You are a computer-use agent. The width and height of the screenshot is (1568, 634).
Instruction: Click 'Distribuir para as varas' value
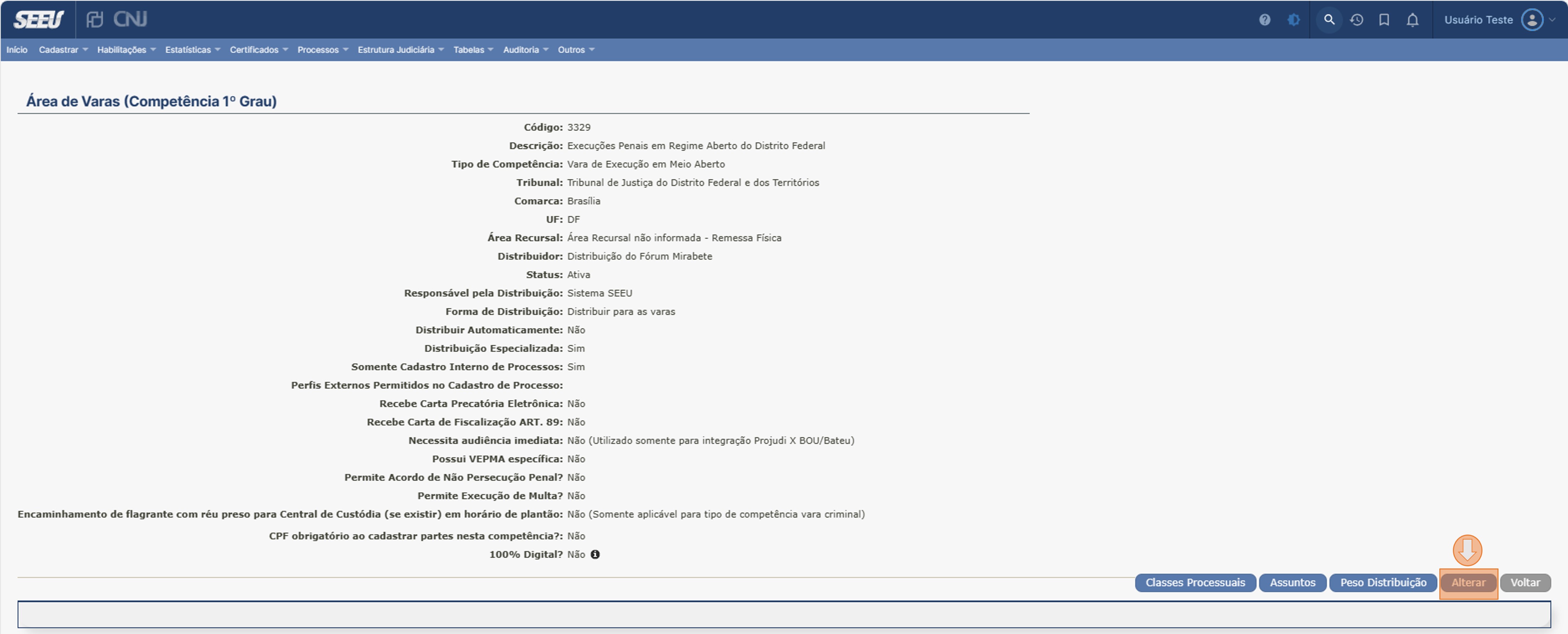(x=621, y=311)
